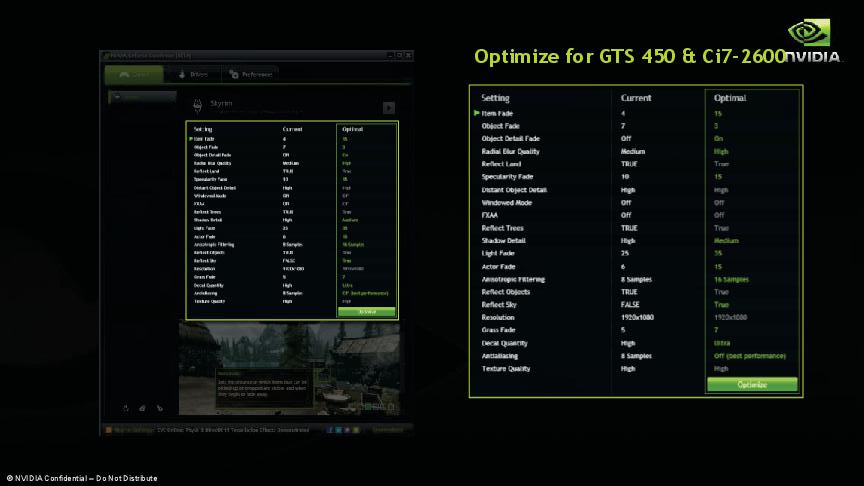Click the purple social icon in the footer
This screenshot has width=864, height=486.
(347, 430)
